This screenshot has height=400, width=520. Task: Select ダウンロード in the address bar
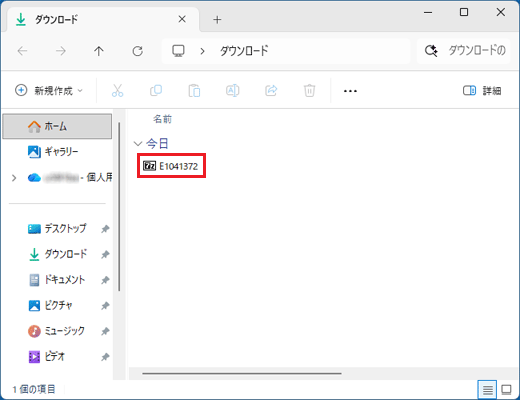pos(244,51)
